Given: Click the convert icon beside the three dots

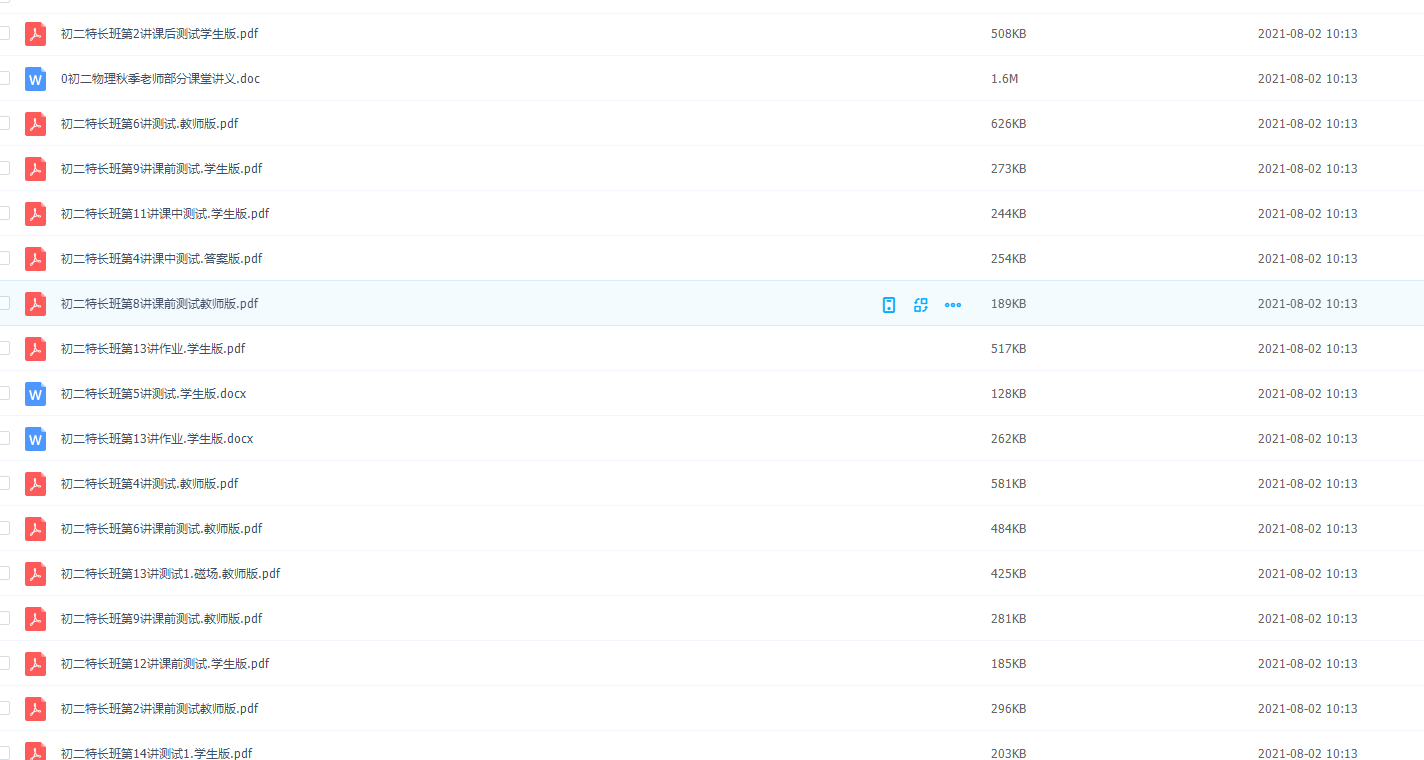Looking at the screenshot, I should 921,305.
